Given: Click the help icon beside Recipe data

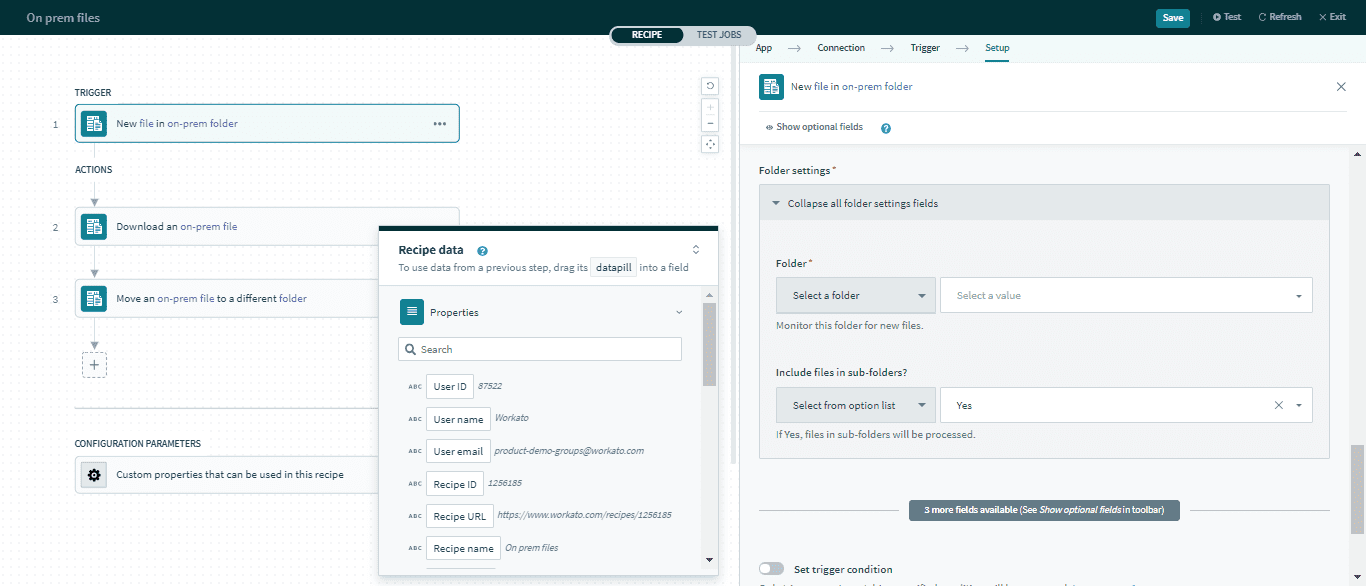Looking at the screenshot, I should 482,251.
